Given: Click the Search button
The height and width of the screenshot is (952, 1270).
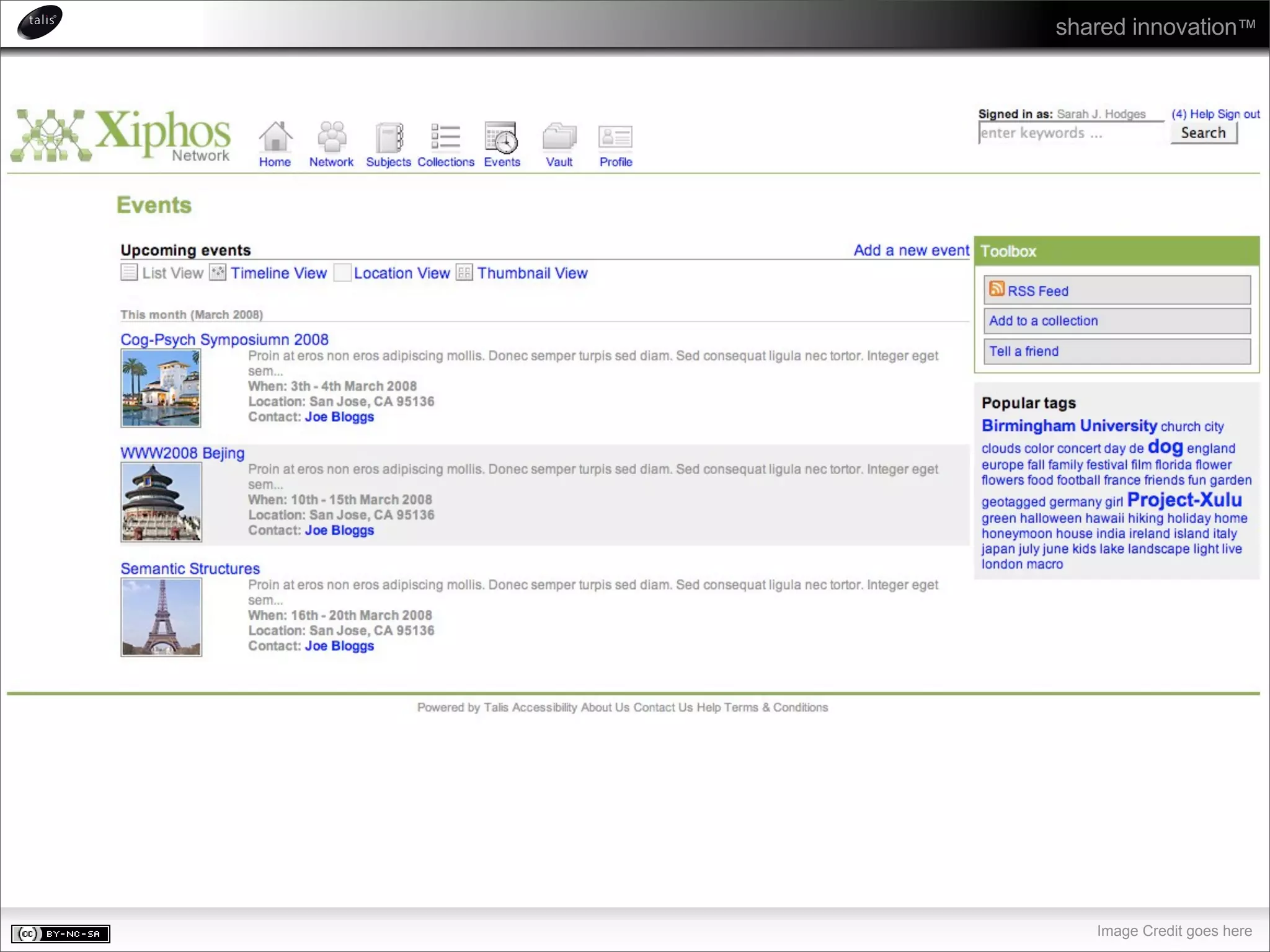Looking at the screenshot, I should tap(1204, 133).
